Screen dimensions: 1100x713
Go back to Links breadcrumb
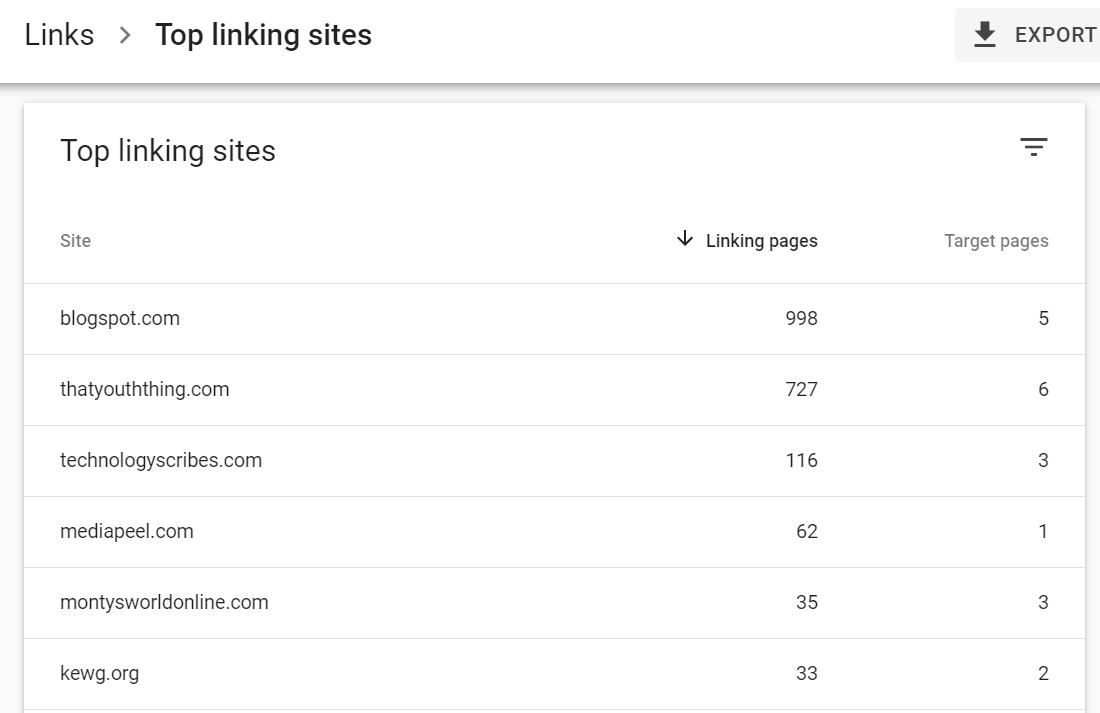coord(59,35)
